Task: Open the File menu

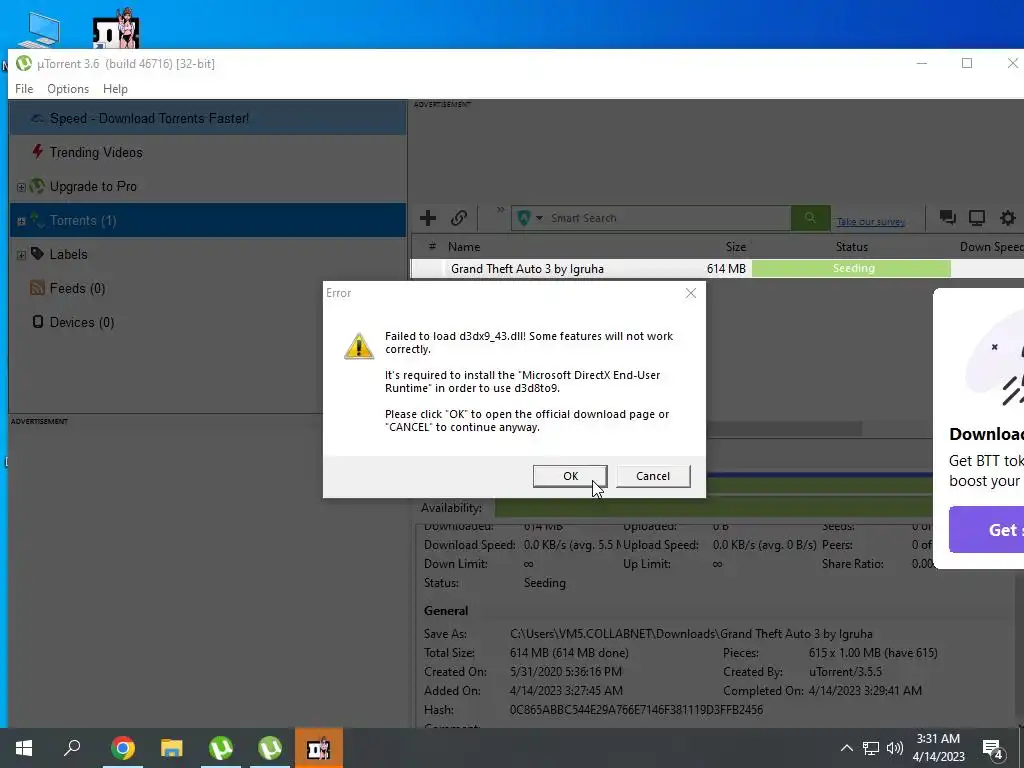Action: point(24,89)
